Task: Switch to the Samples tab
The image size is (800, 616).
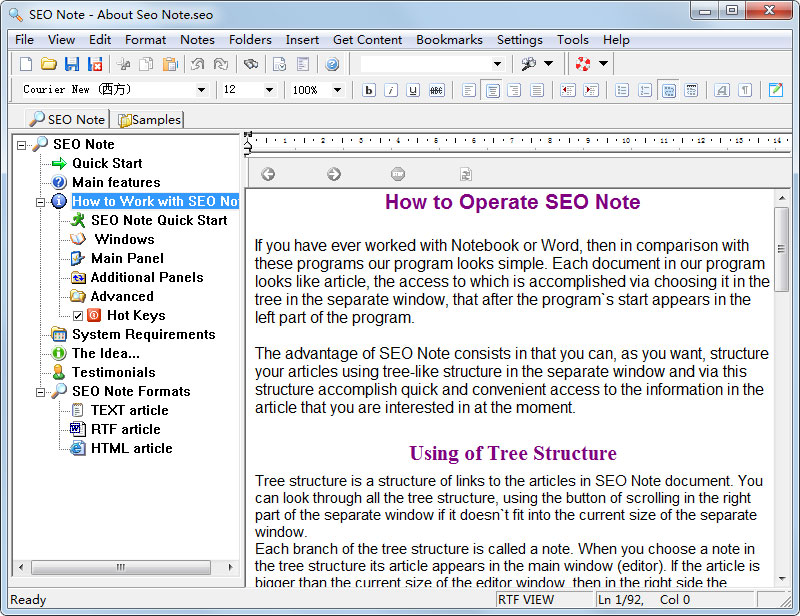Action: coord(149,120)
